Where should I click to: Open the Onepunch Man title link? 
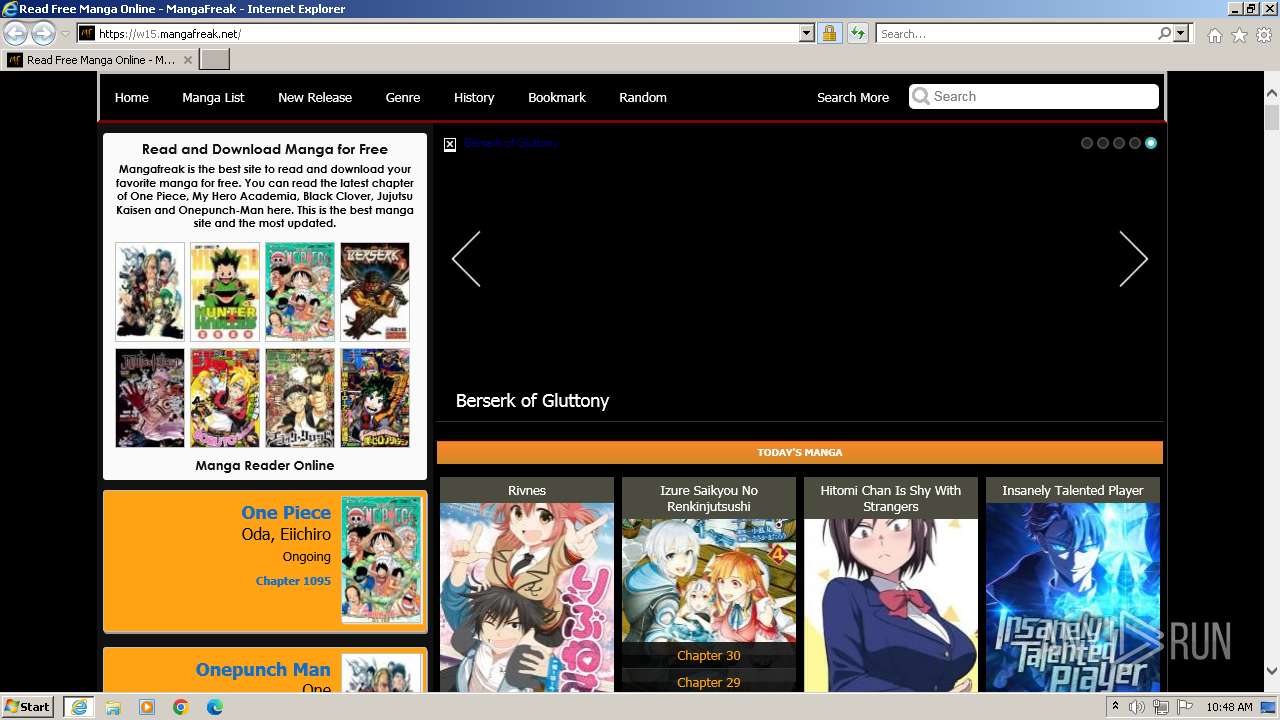coord(263,670)
